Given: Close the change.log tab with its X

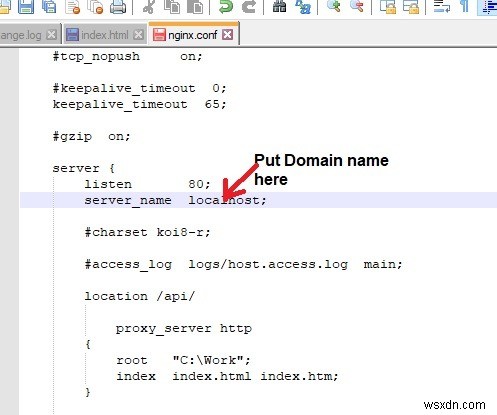Looking at the screenshot, I should (51, 35).
